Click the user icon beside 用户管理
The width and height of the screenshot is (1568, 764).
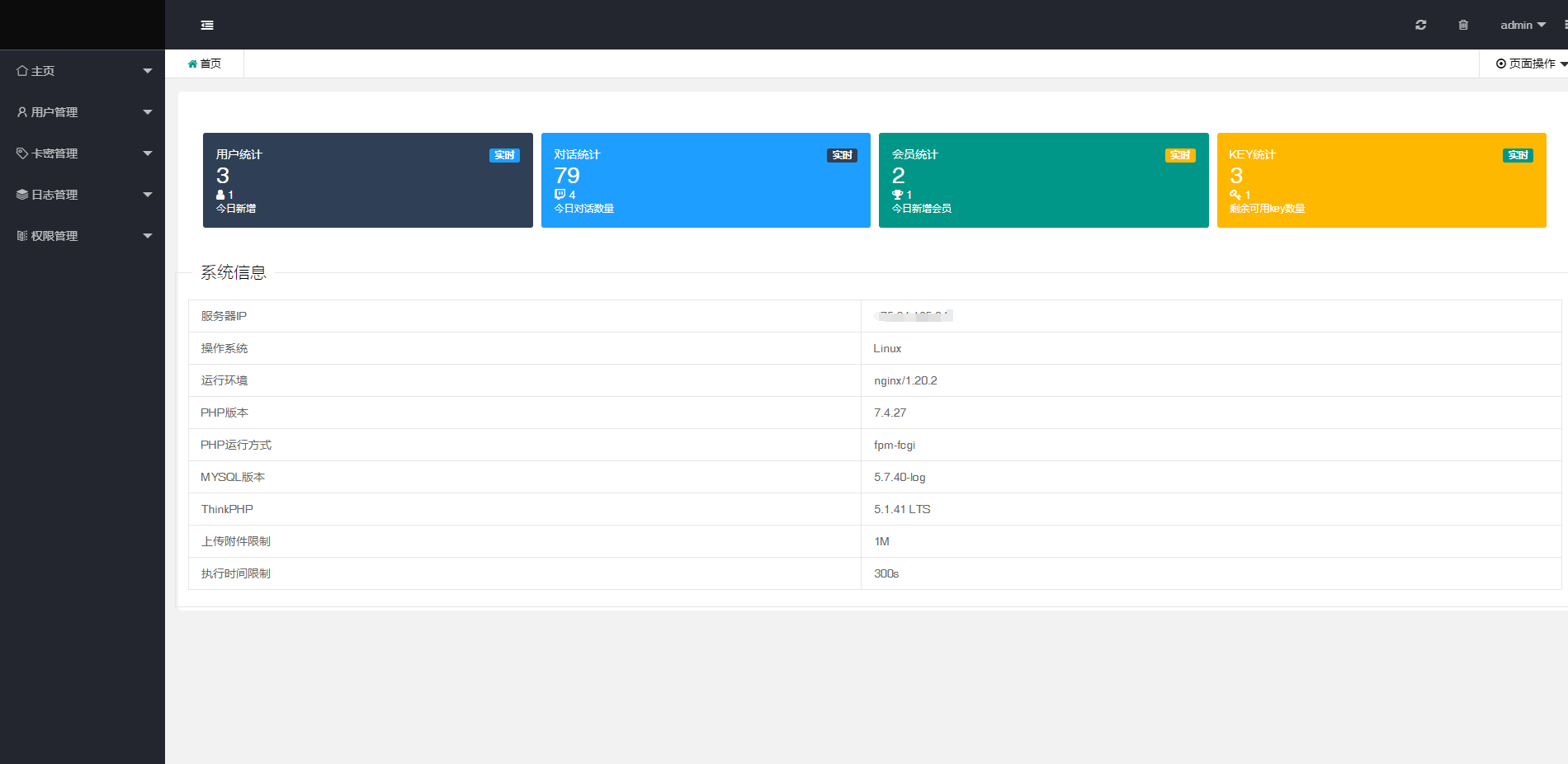click(x=22, y=112)
